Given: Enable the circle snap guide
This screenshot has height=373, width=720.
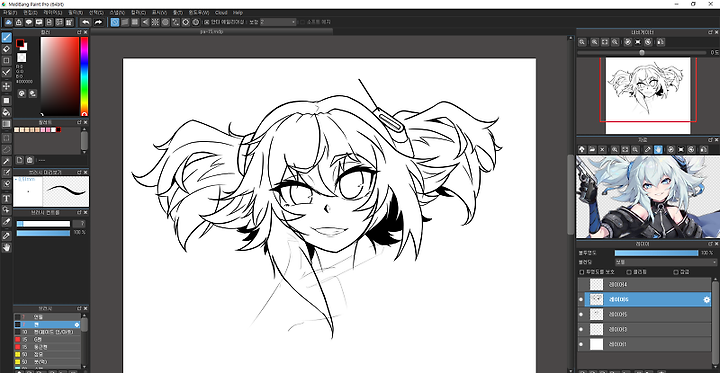Looking at the screenshot, I should point(165,22).
